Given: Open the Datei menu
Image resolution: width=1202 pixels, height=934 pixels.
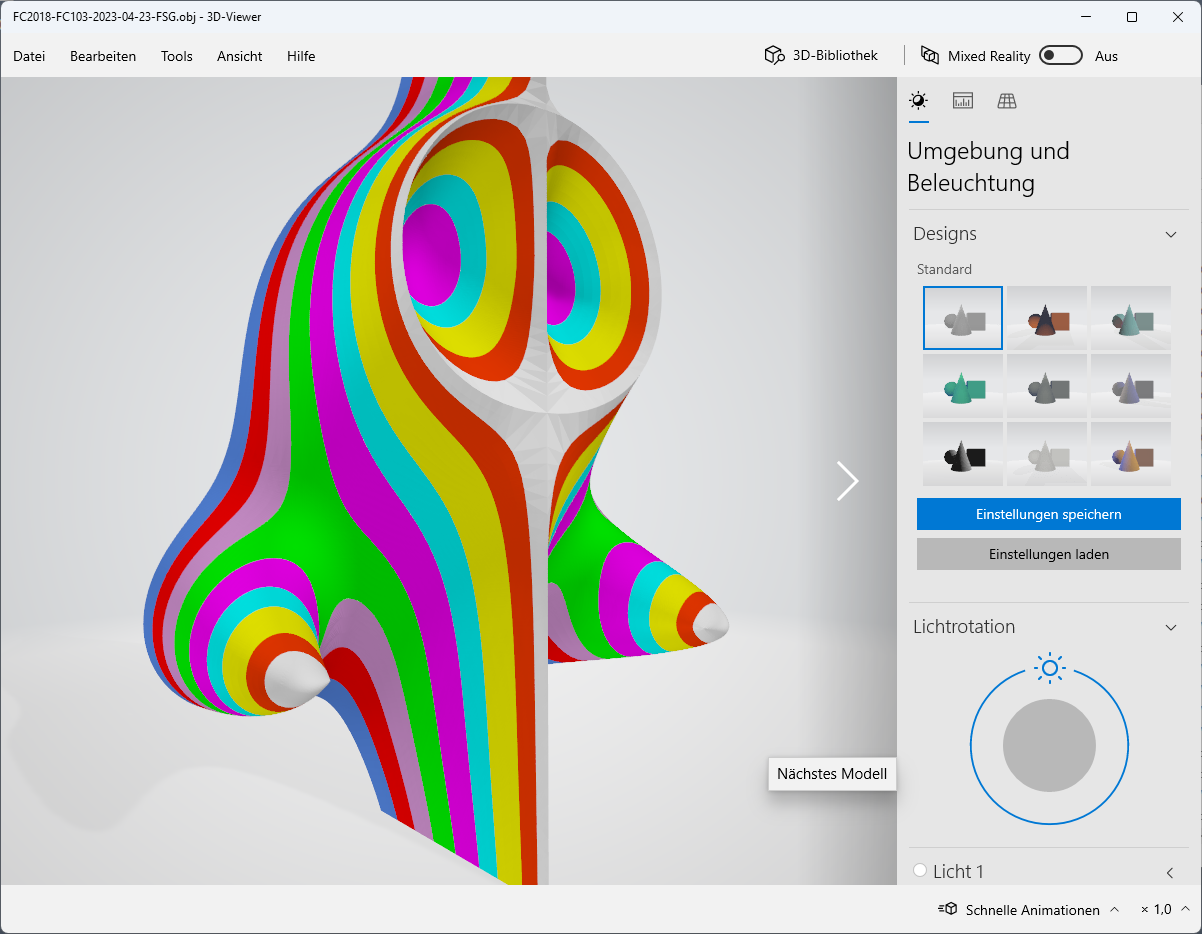Looking at the screenshot, I should tap(28, 56).
